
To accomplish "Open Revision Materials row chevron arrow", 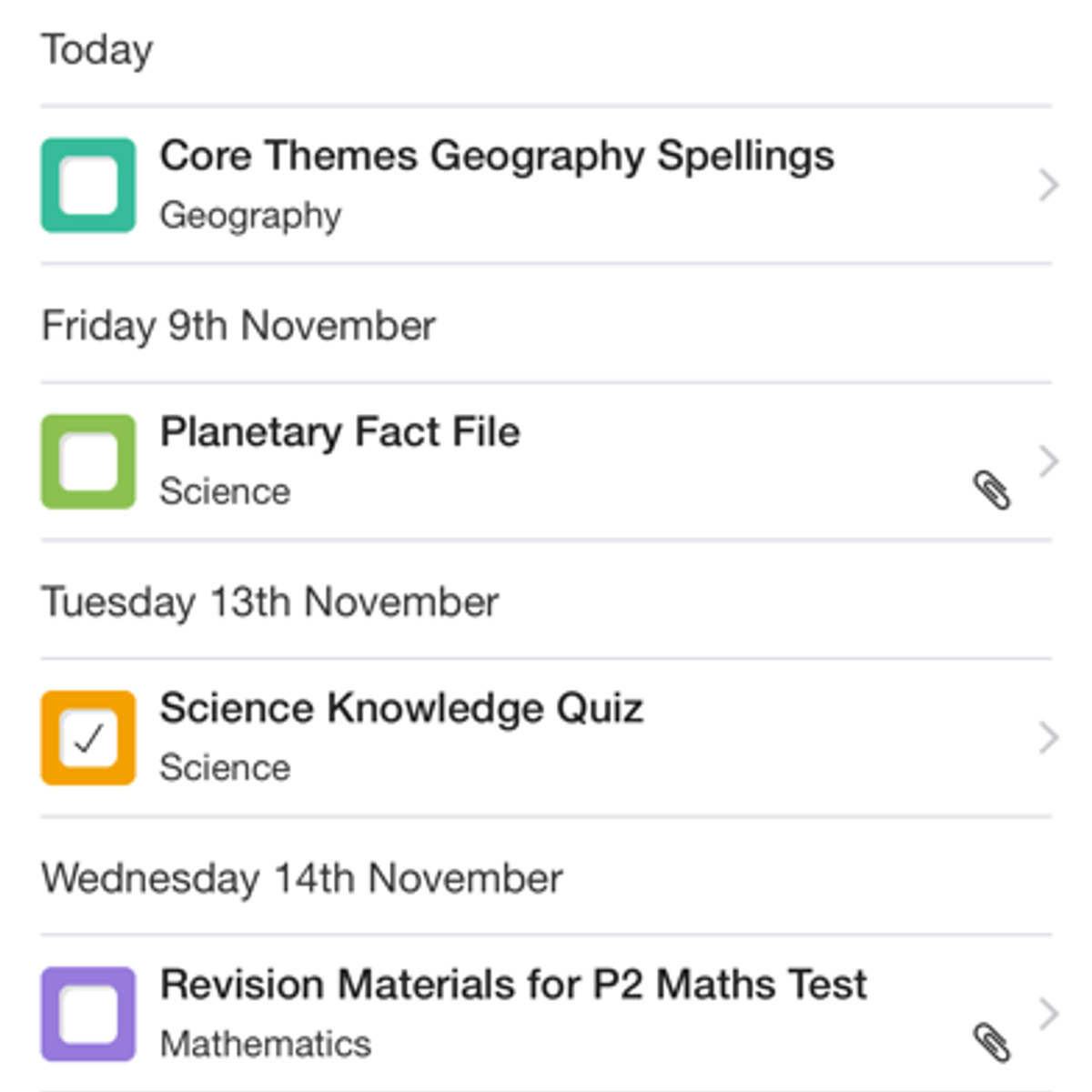I will click(1048, 1013).
